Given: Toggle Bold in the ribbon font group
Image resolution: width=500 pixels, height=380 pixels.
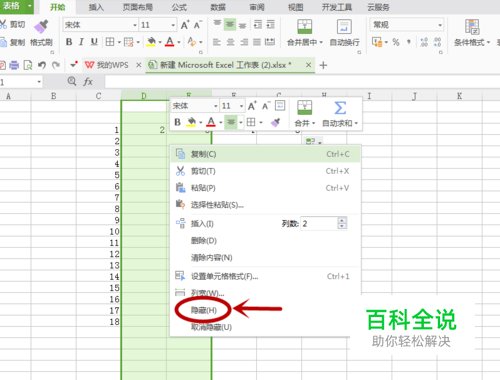Looking at the screenshot, I should [x=69, y=42].
